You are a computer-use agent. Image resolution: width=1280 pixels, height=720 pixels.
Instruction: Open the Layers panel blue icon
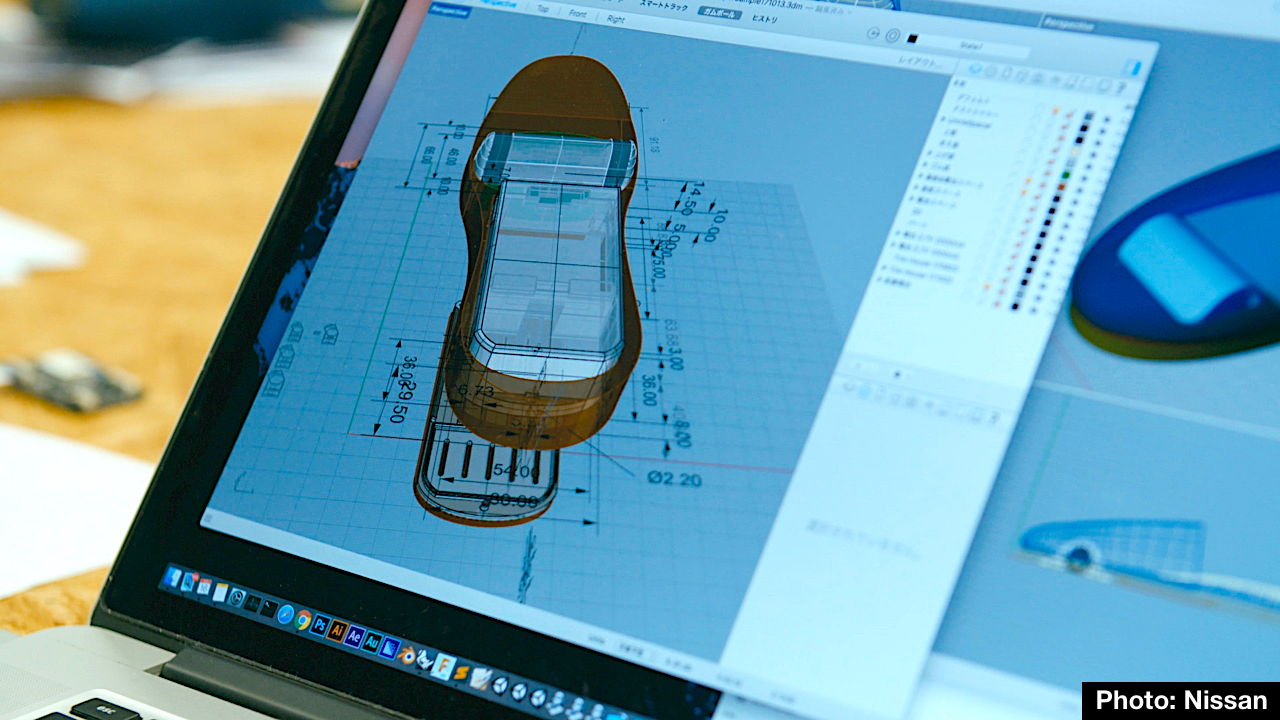[x=976, y=69]
